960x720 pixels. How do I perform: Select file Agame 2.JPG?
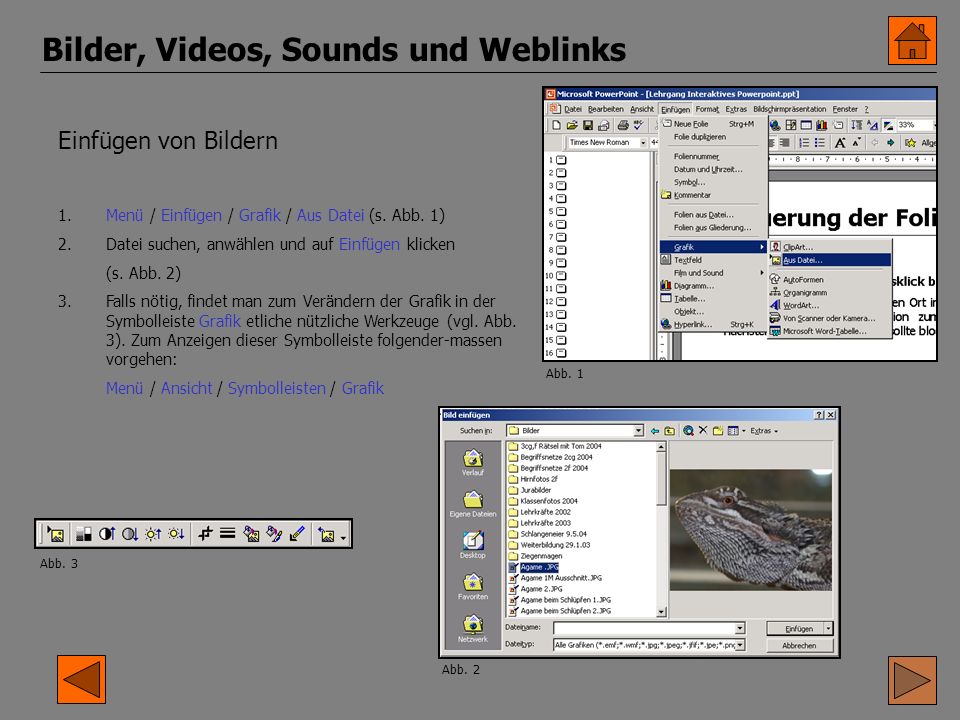(536, 589)
